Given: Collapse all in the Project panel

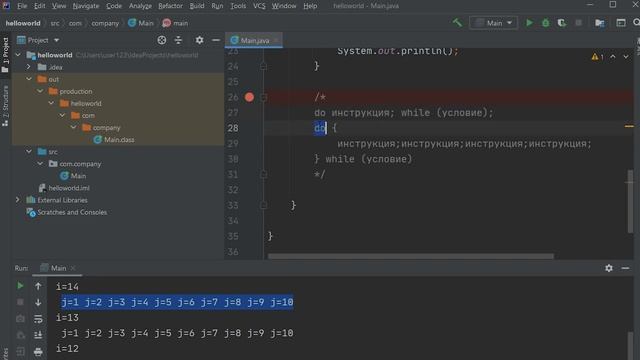Looking at the screenshot, I should click(x=178, y=40).
